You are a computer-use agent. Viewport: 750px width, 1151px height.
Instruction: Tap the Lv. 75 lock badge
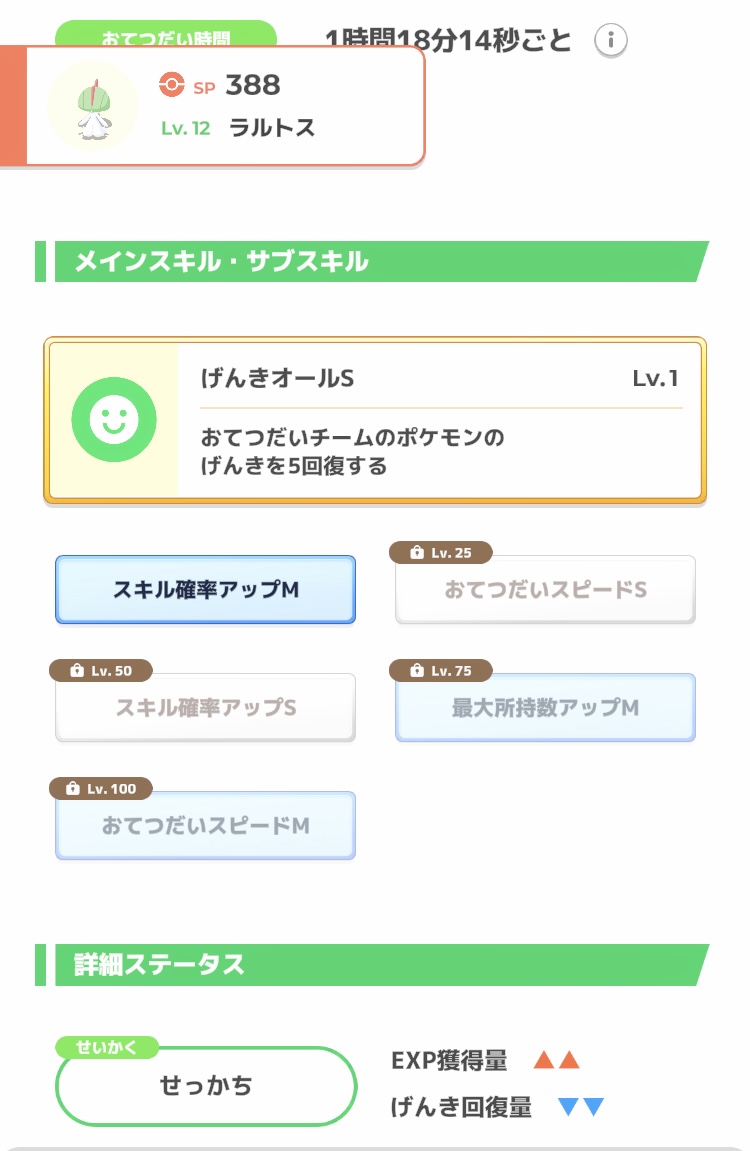pos(441,671)
